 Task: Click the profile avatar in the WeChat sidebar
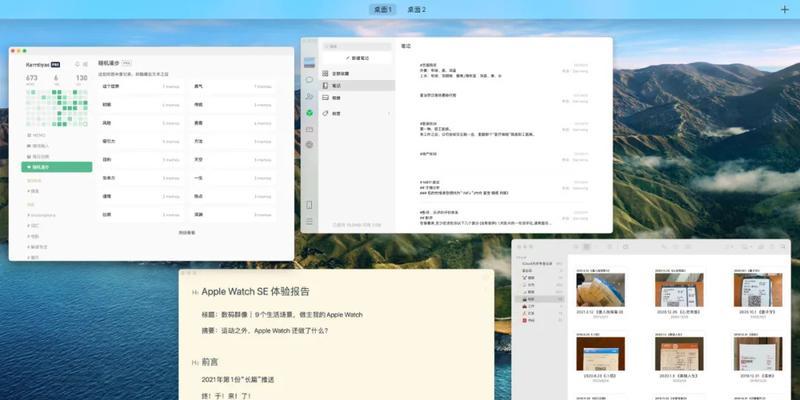coord(309,63)
